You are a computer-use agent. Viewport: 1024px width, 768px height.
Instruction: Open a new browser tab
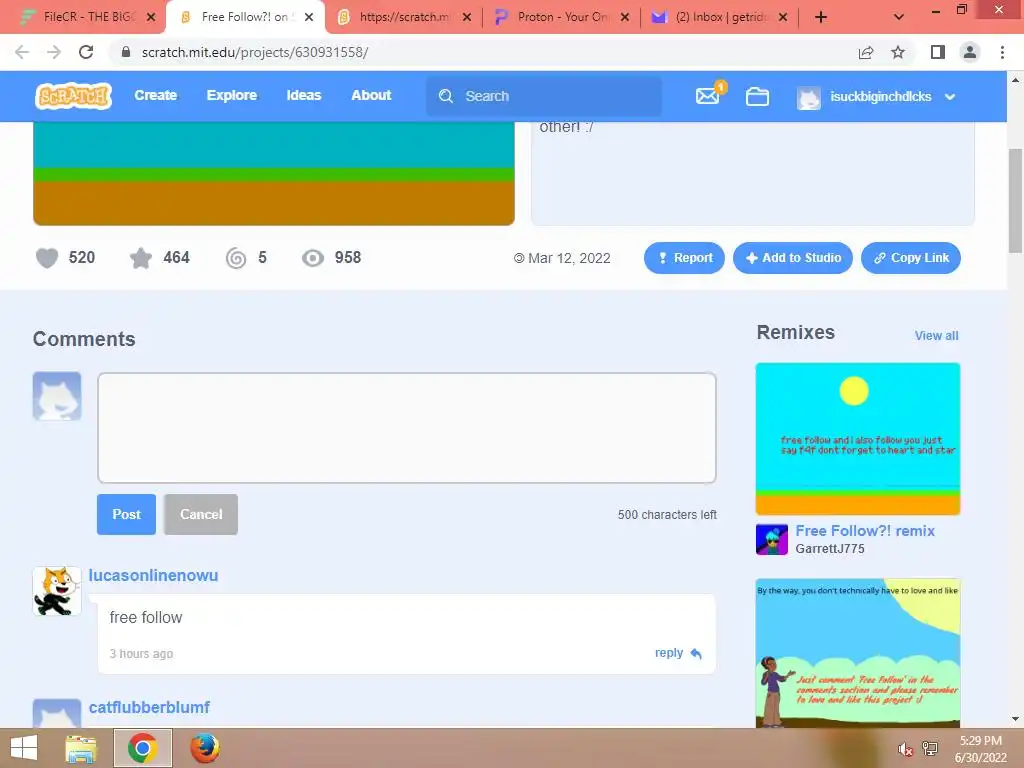coord(821,17)
